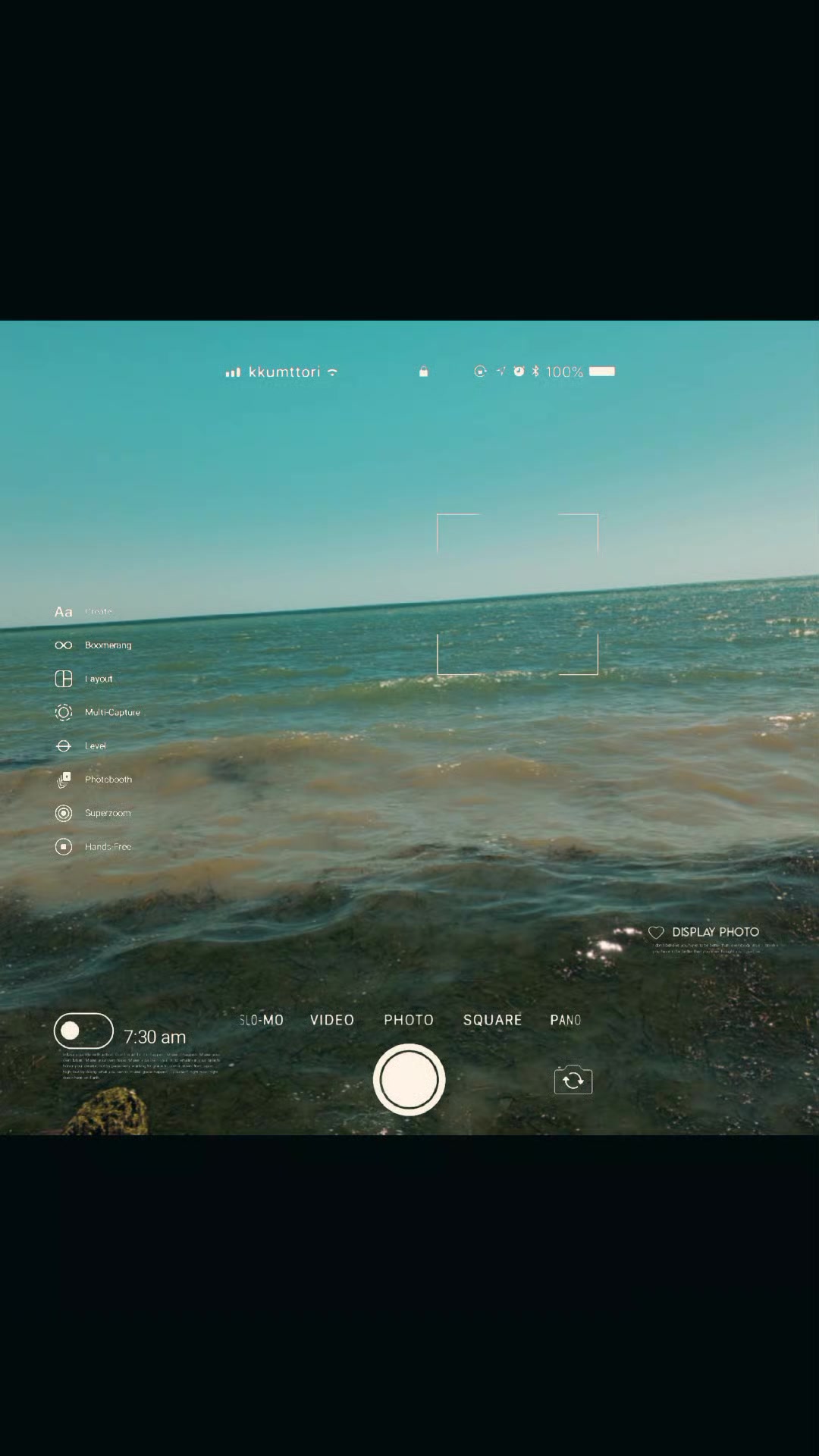Select the Boomerang infinity icon
819x1456 pixels.
coord(64,645)
